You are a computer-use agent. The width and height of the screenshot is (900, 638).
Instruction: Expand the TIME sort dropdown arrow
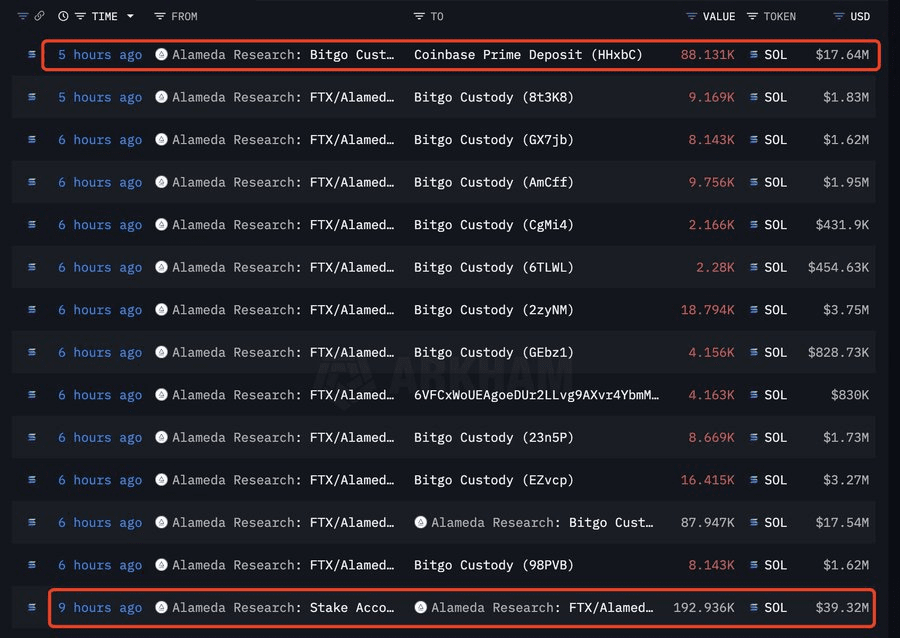130,16
